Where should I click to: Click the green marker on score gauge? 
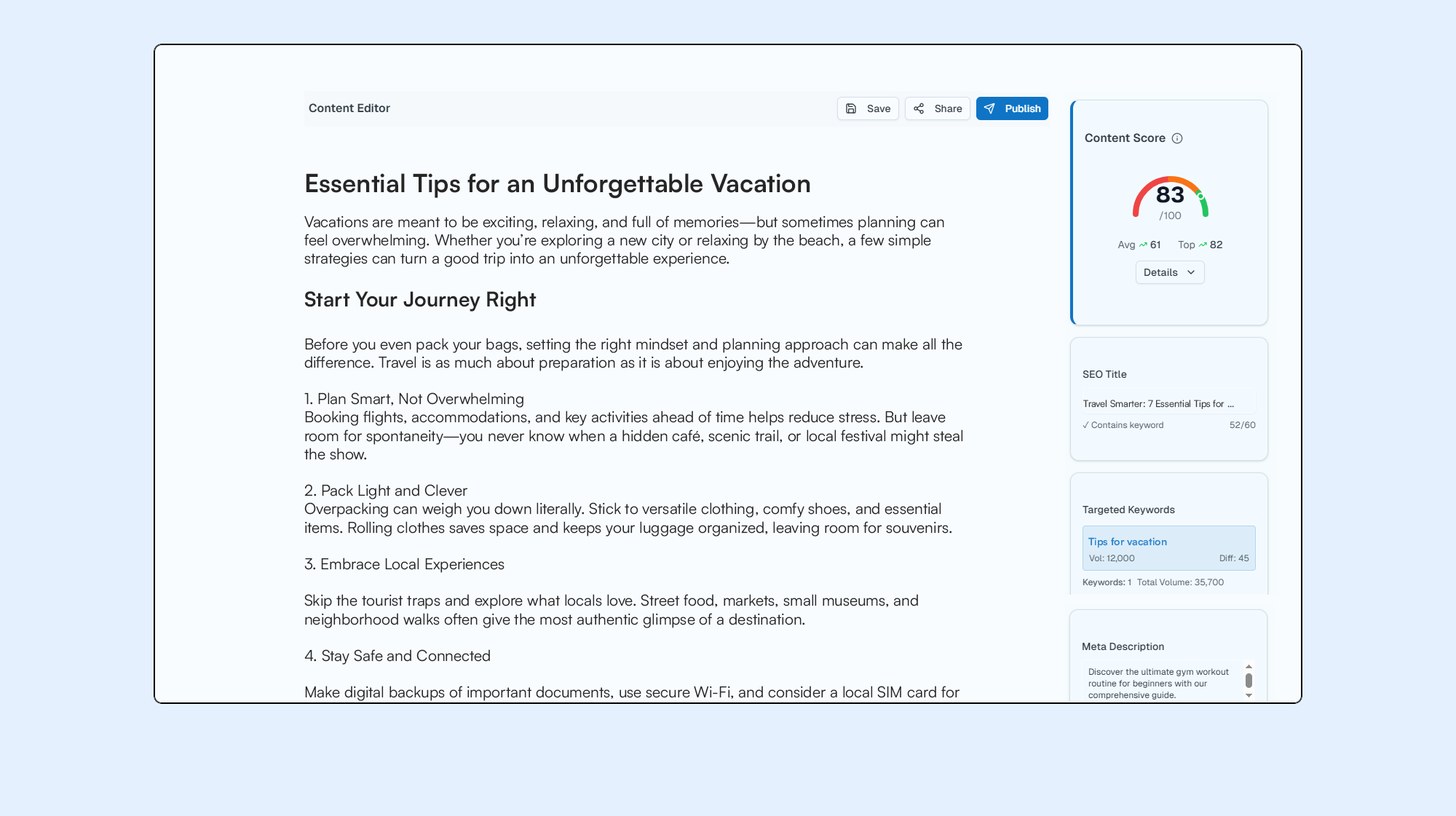point(1200,196)
